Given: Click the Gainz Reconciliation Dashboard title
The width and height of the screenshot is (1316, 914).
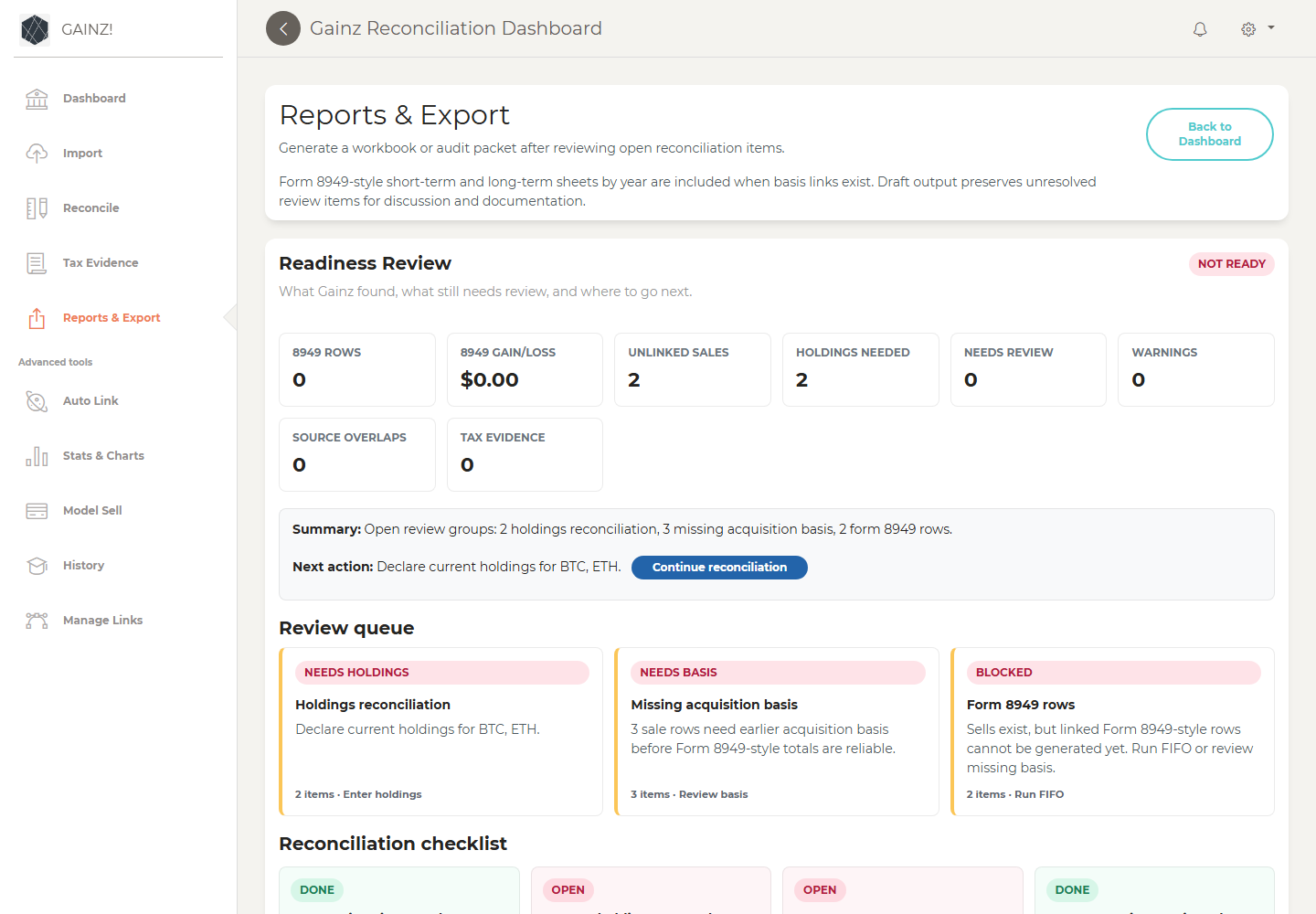Looking at the screenshot, I should pos(456,28).
